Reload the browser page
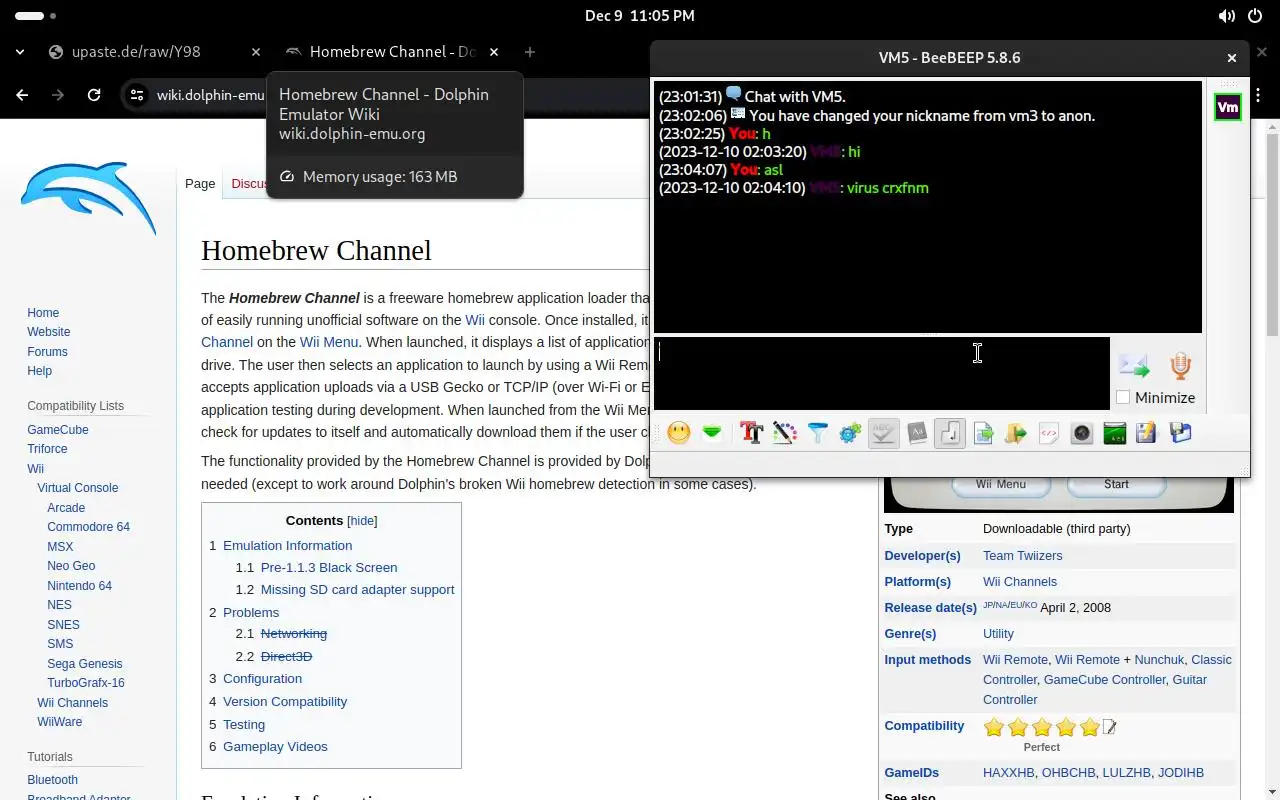Viewport: 1280px width, 800px height. (x=94, y=95)
